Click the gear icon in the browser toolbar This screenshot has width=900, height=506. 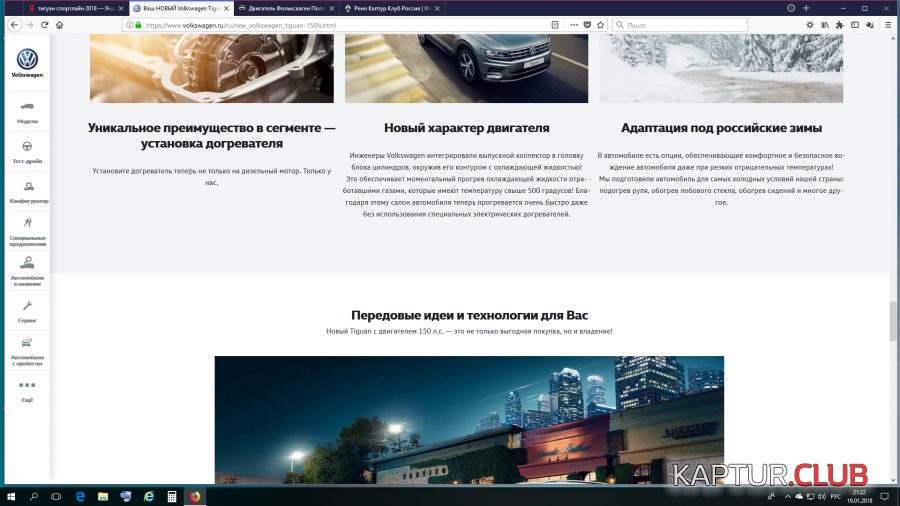(810, 25)
